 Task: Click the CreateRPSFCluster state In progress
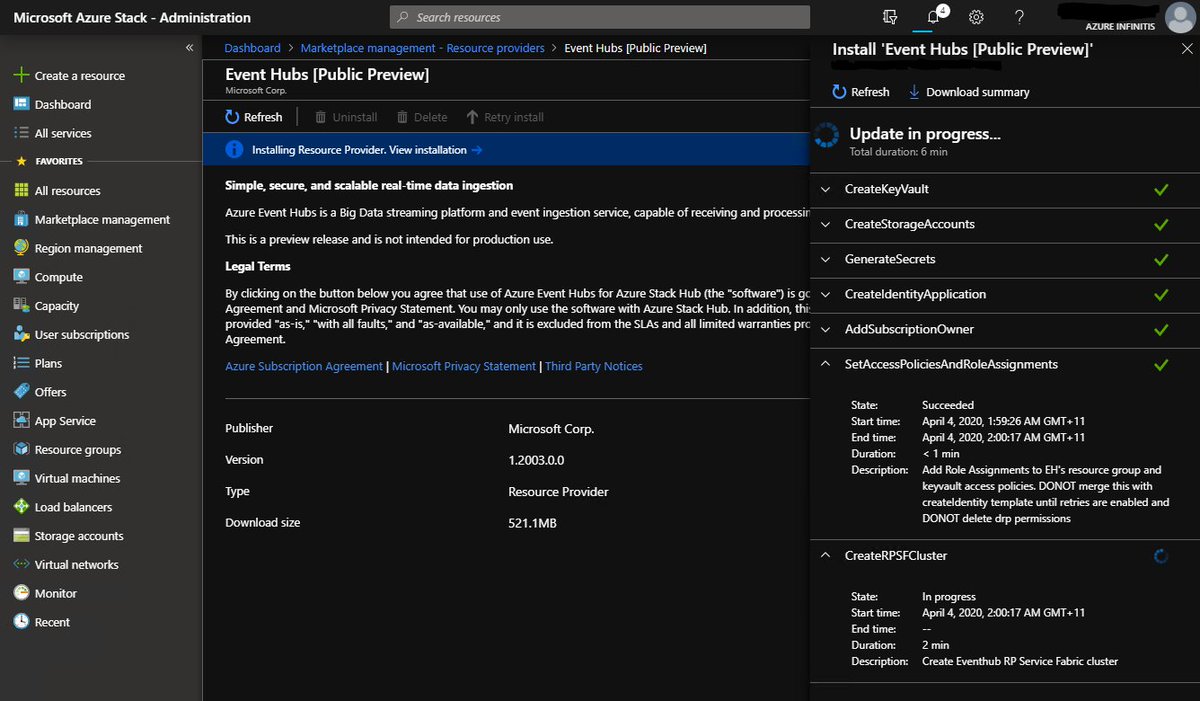click(949, 597)
